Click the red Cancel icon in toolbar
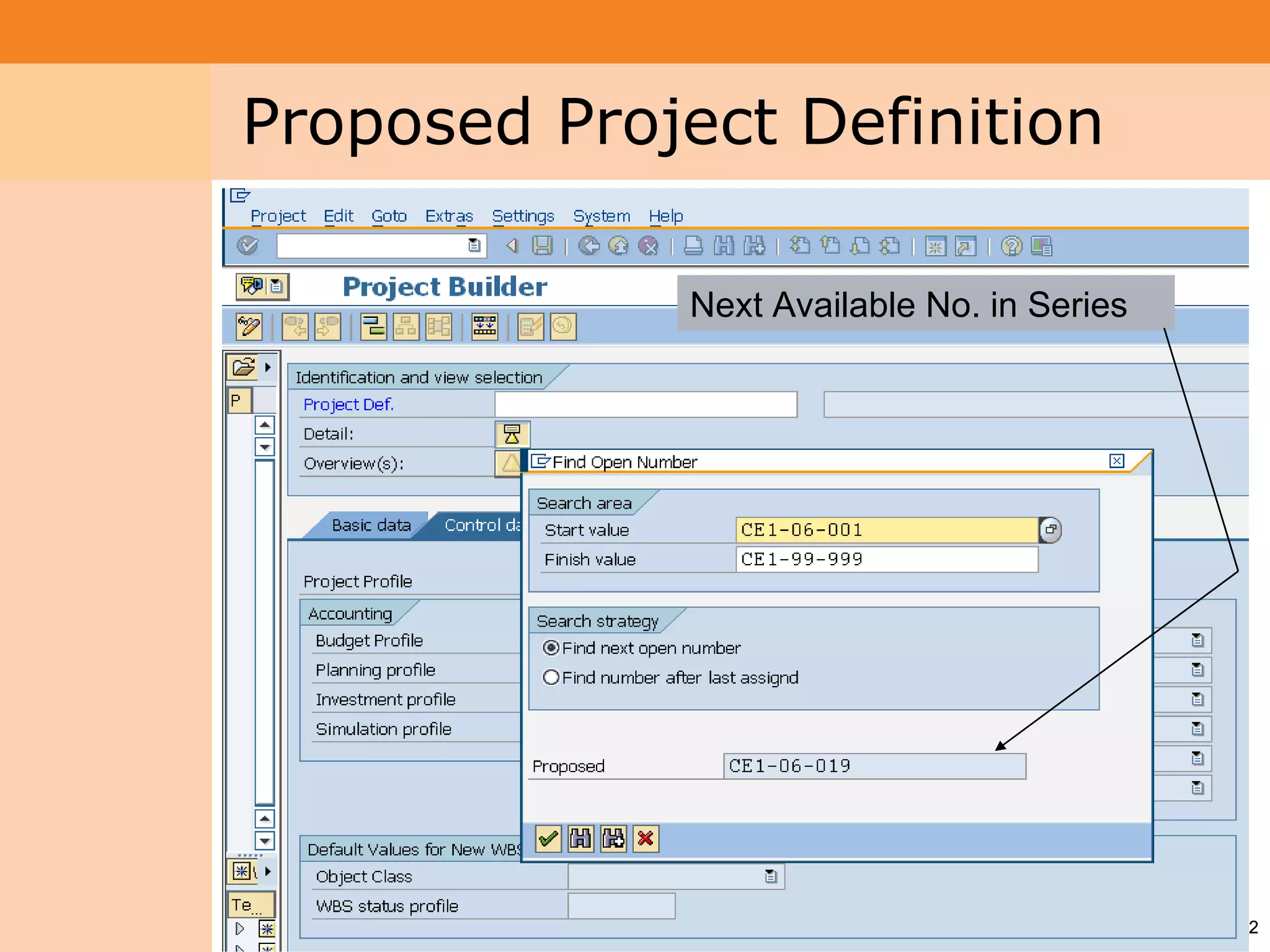This screenshot has height=952, width=1270. (648, 246)
